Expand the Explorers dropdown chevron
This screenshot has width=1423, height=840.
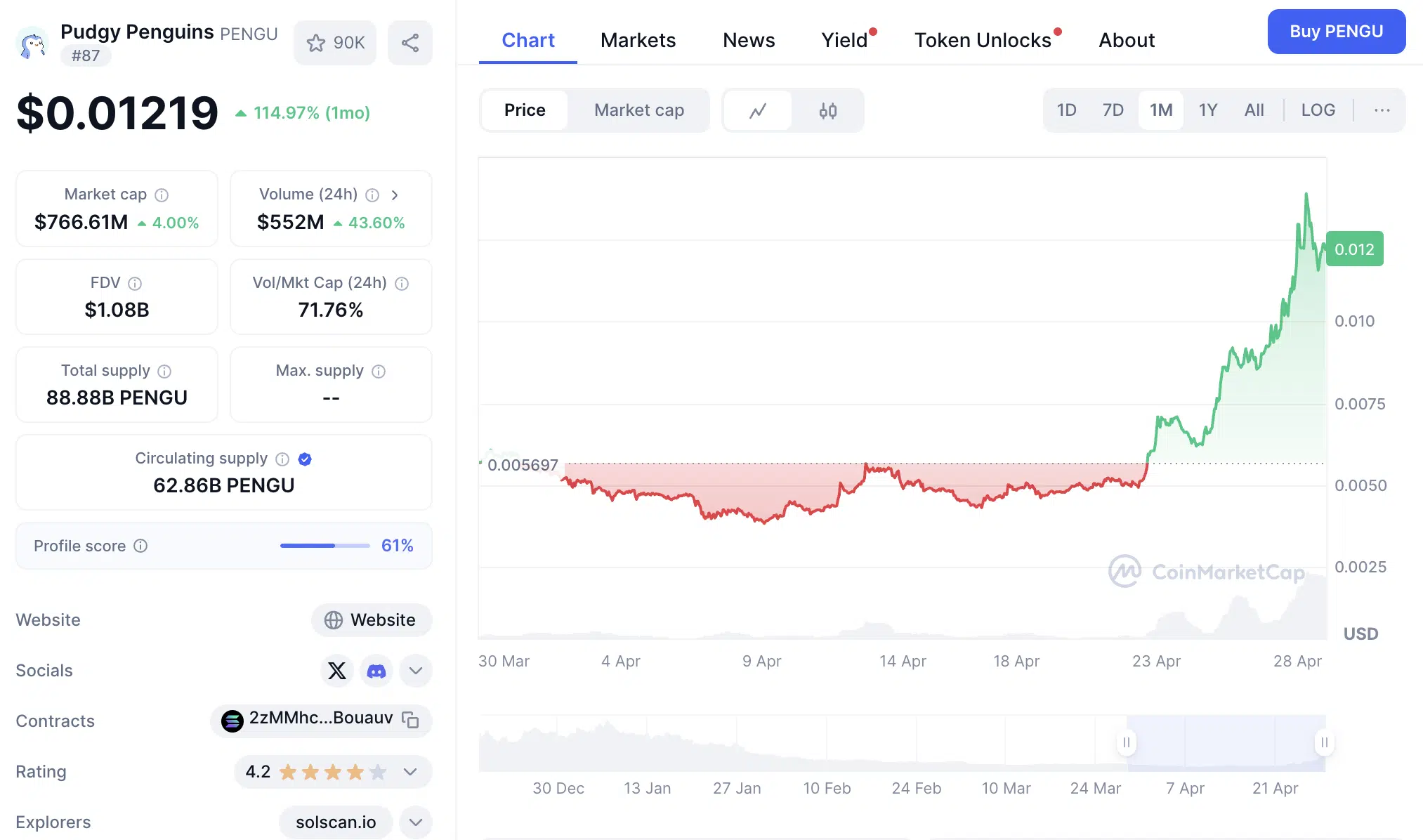(x=416, y=822)
